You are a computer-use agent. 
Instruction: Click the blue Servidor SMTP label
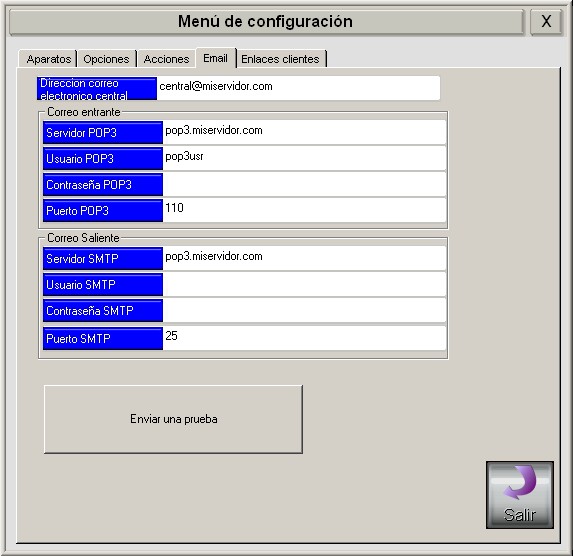click(x=103, y=258)
